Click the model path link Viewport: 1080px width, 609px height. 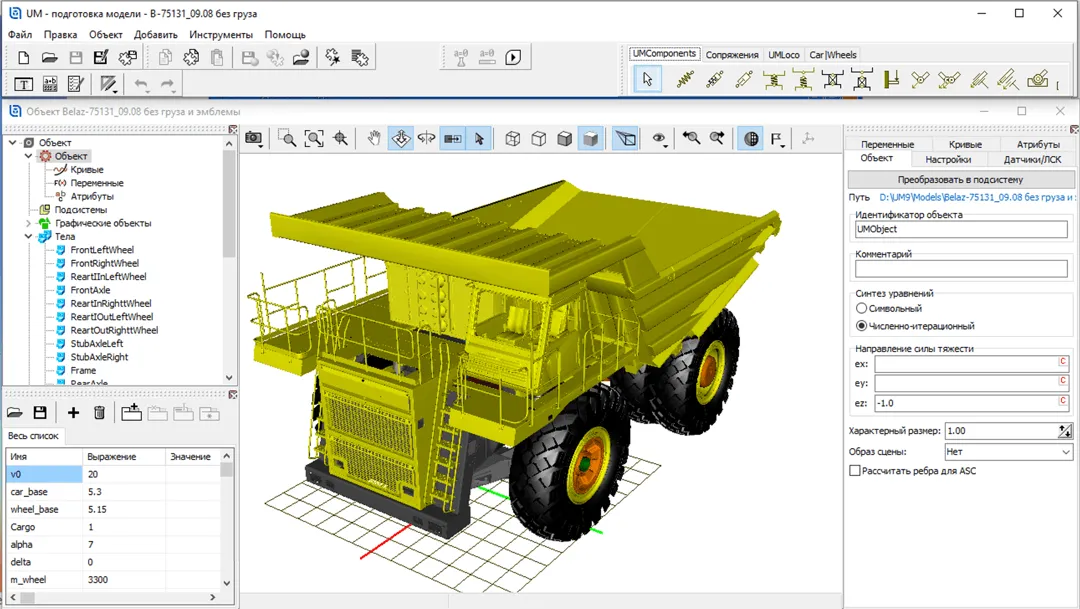[x=976, y=197]
